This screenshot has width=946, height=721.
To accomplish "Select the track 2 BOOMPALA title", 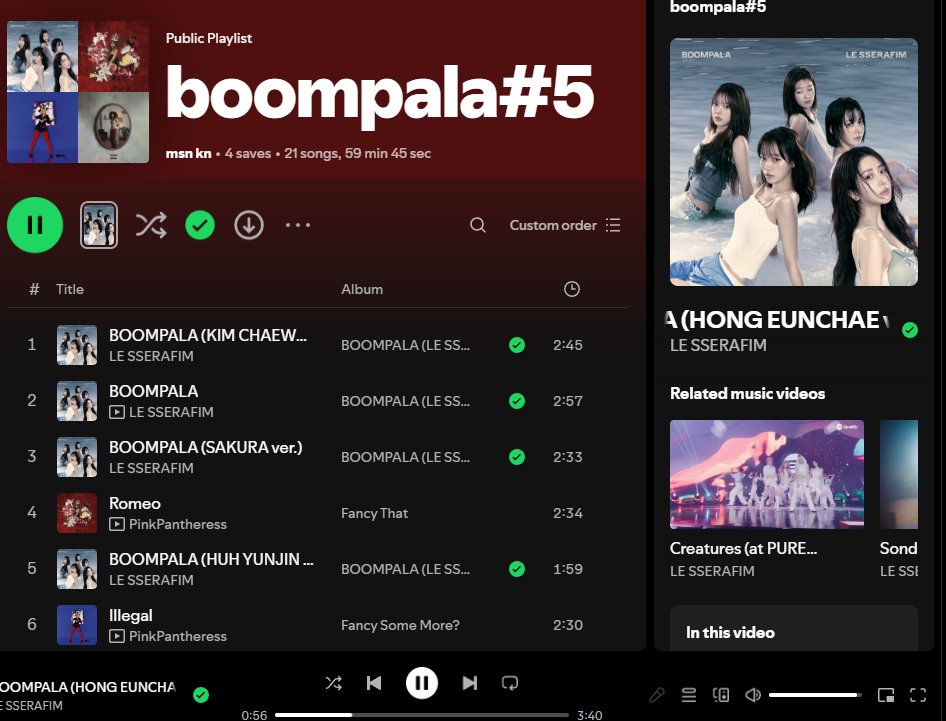I will pyautogui.click(x=153, y=391).
